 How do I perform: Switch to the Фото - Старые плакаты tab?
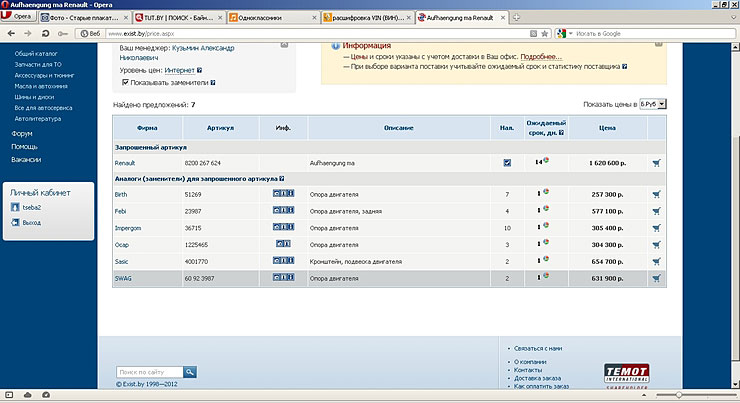pyautogui.click(x=84, y=17)
